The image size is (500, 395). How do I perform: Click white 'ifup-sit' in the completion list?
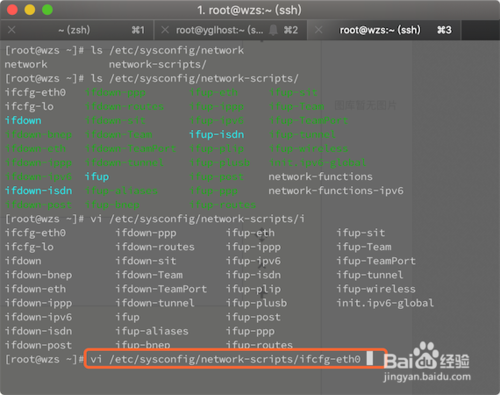click(361, 233)
